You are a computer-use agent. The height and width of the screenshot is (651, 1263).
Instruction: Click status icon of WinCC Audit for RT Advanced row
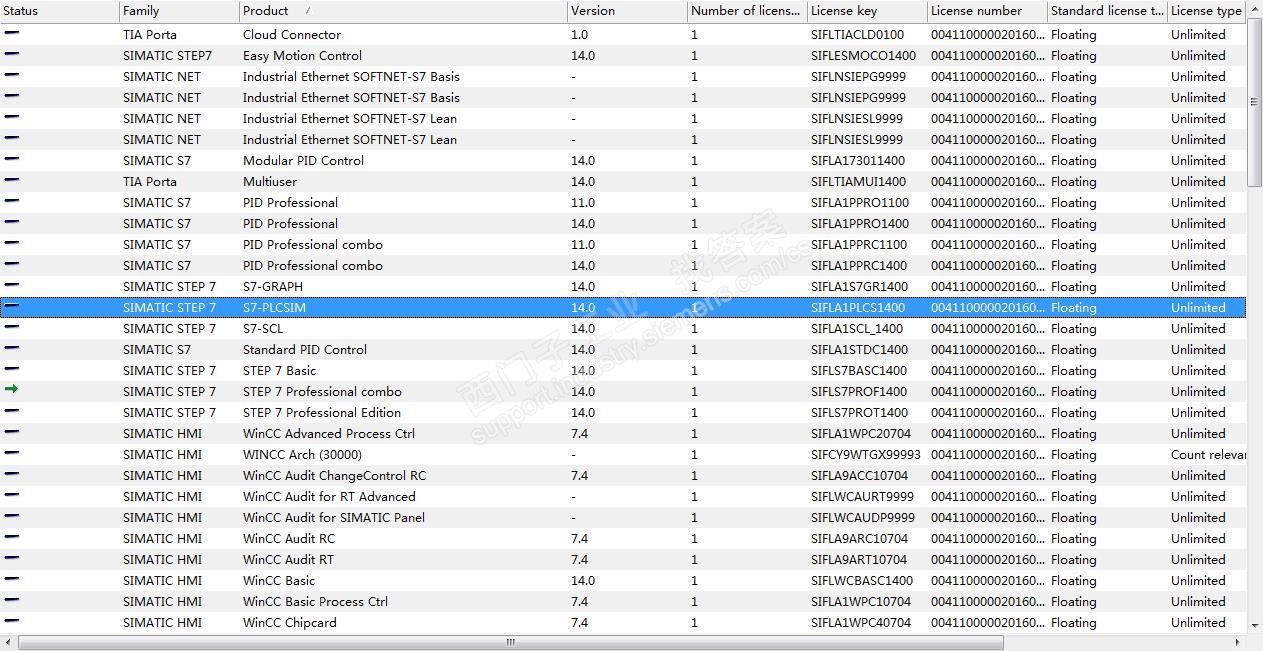coord(12,495)
